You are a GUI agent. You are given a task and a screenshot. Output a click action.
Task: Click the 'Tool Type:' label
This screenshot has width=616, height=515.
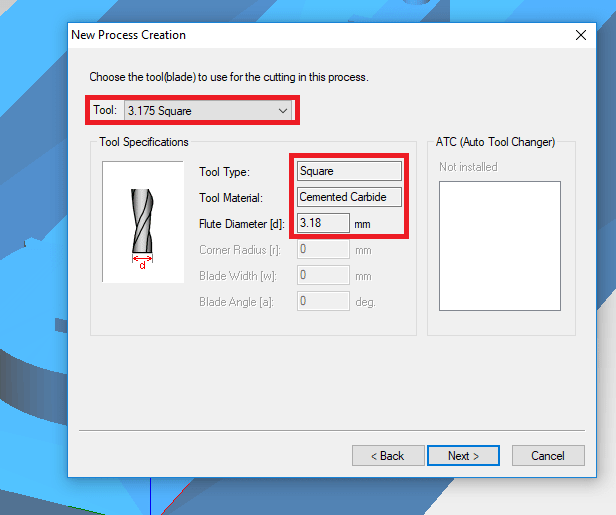point(224,172)
